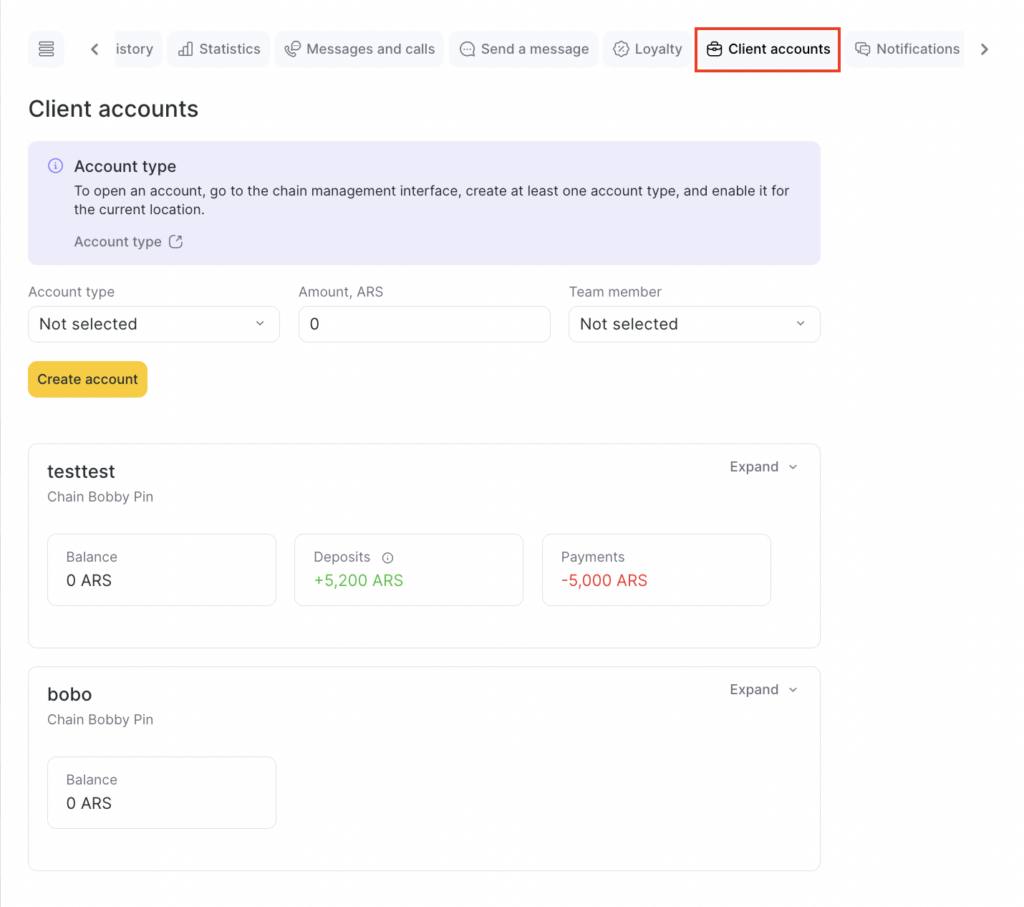Open the Send a message tab
The width and height of the screenshot is (1024, 907).
(x=524, y=49)
